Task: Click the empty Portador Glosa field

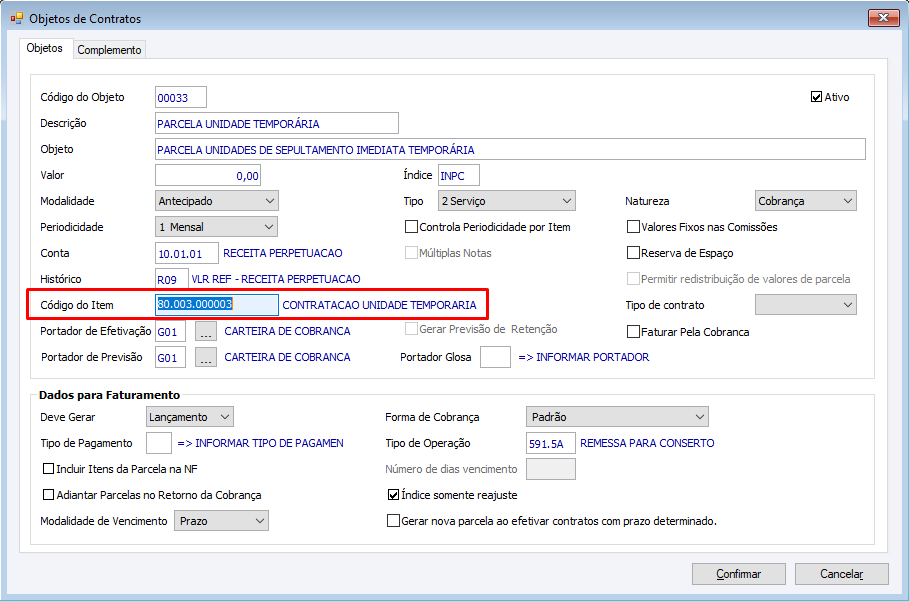Action: (x=495, y=357)
